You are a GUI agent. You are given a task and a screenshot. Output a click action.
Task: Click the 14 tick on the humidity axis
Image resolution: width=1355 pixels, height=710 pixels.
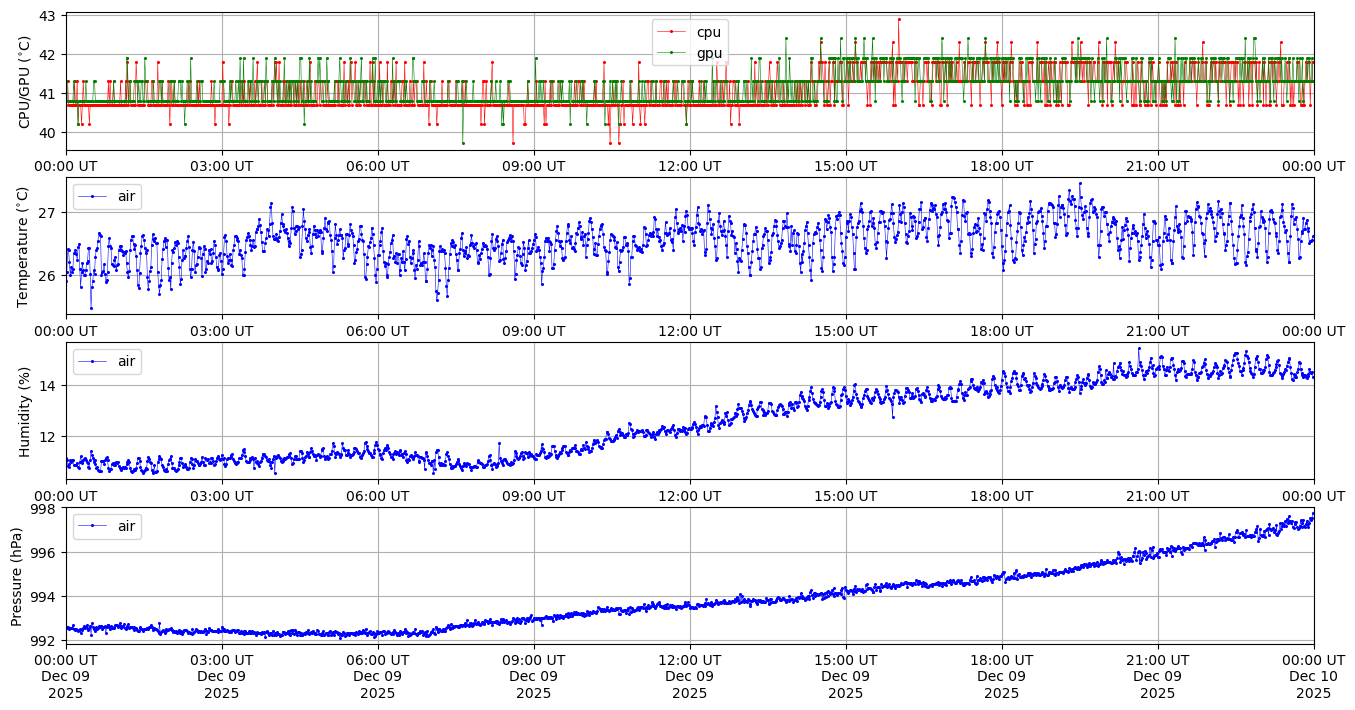coord(50,386)
